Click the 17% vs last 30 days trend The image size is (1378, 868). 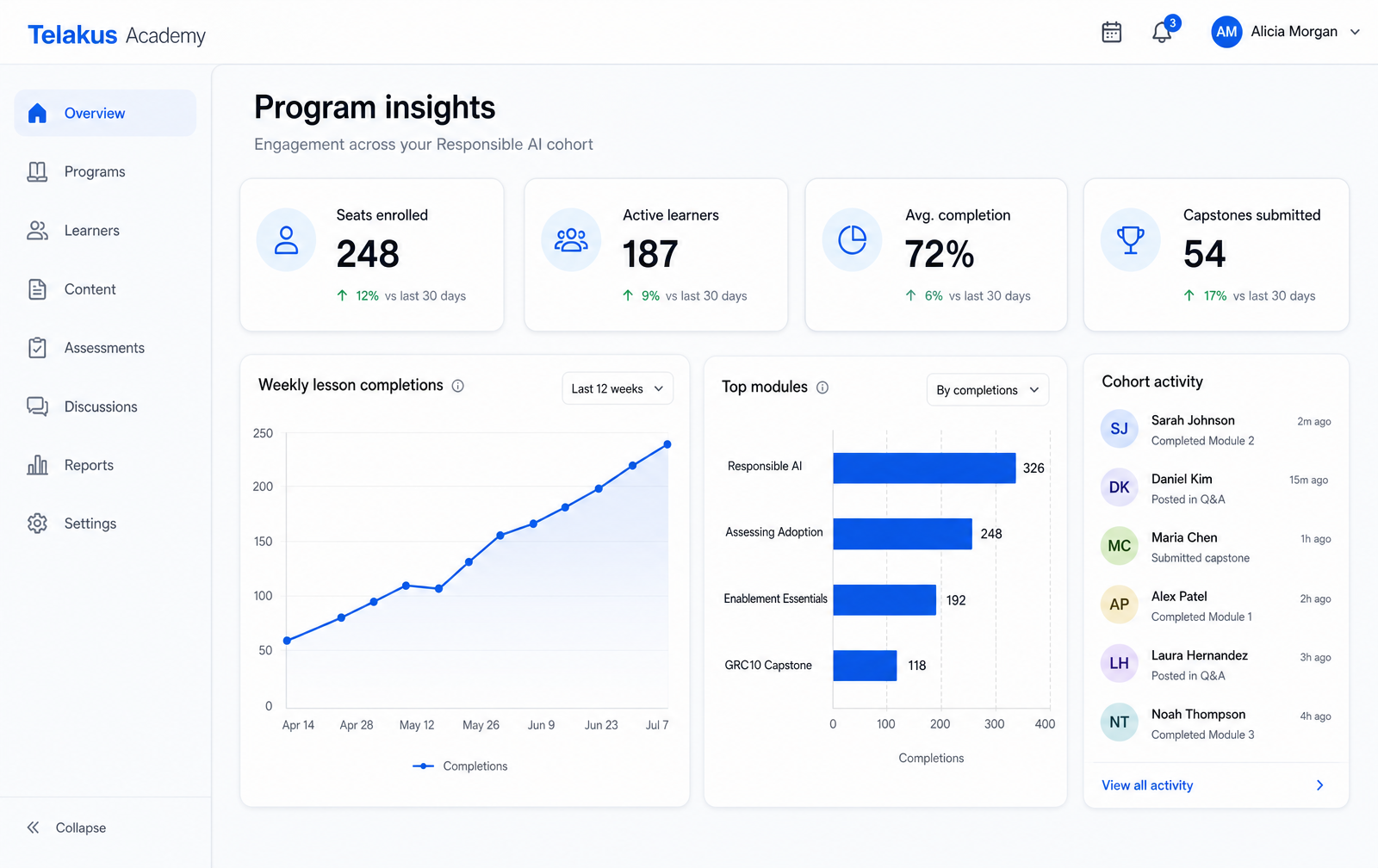(1250, 295)
